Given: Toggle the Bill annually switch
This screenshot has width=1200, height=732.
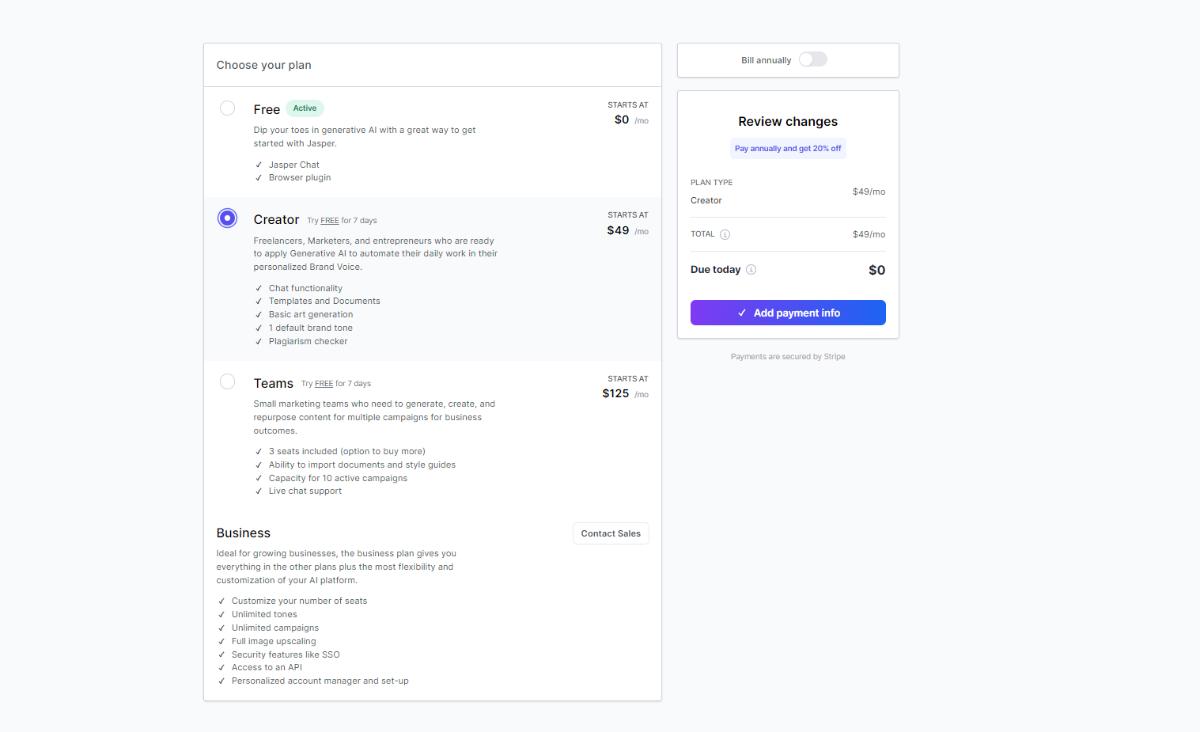Looking at the screenshot, I should pyautogui.click(x=813, y=59).
